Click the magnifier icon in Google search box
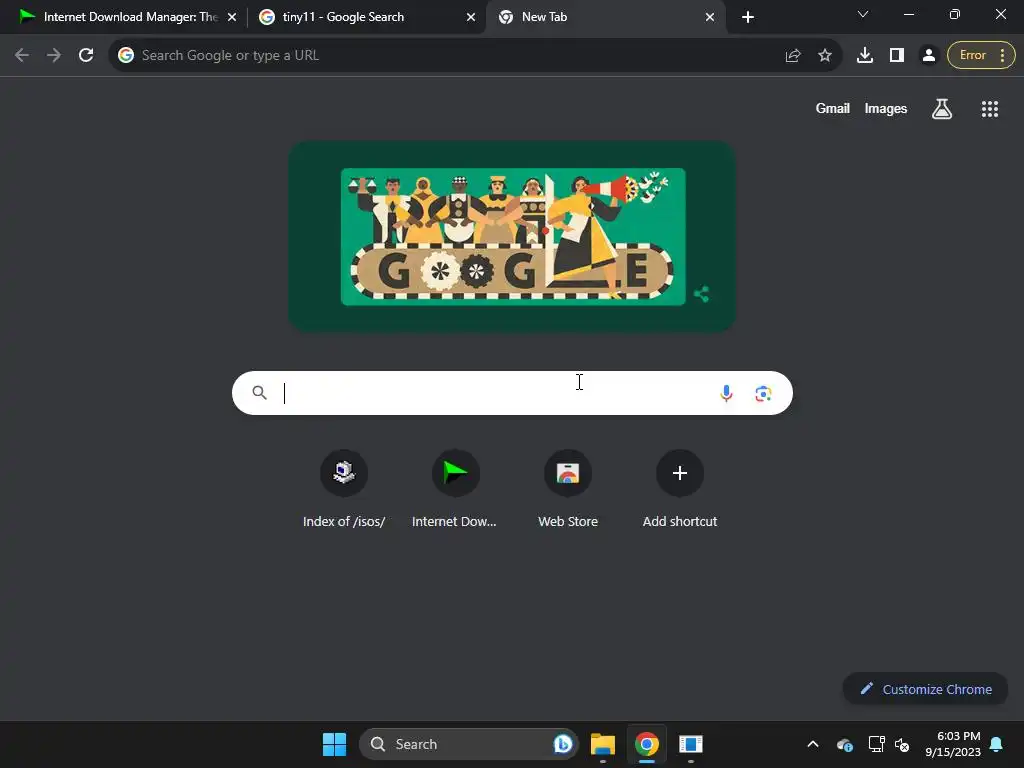 point(259,392)
